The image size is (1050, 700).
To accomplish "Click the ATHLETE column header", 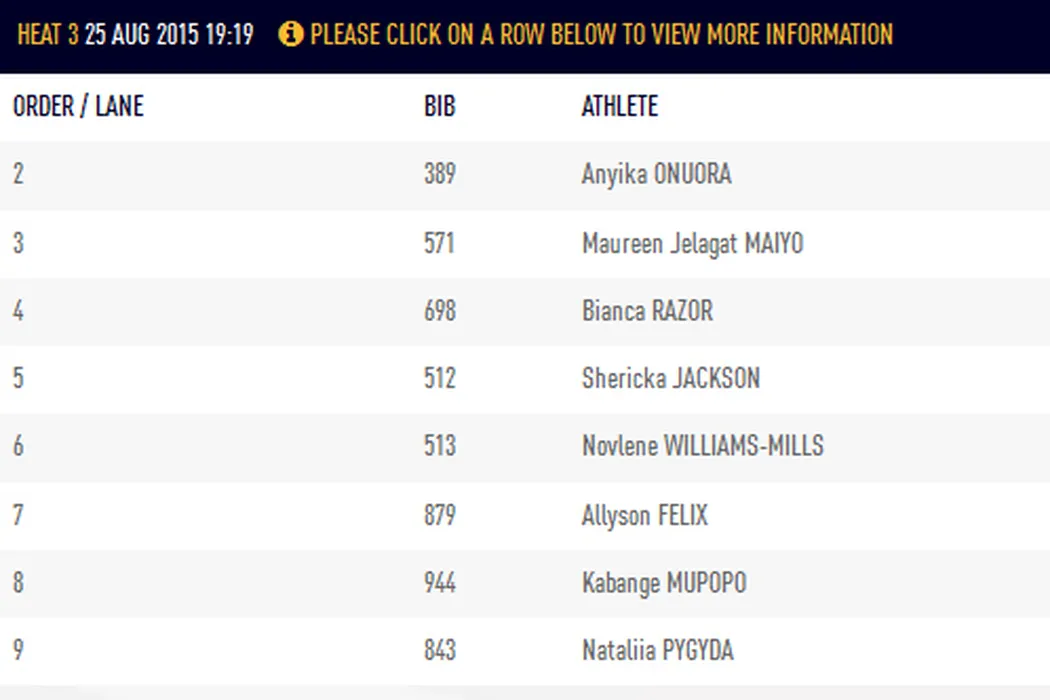I will (x=619, y=106).
